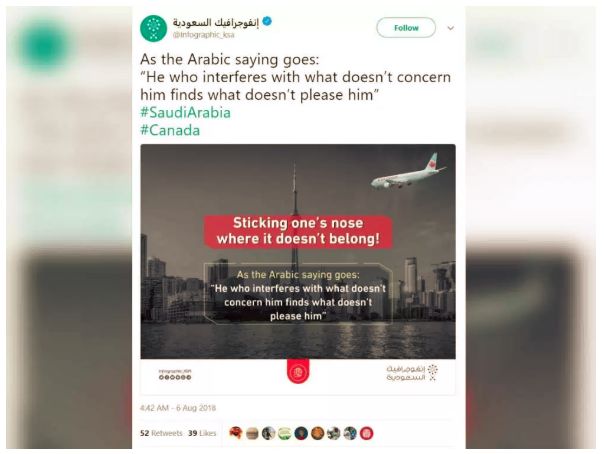Click the green Infographic KSA profile avatar
Screen dimensions: 604x454
[153, 28]
